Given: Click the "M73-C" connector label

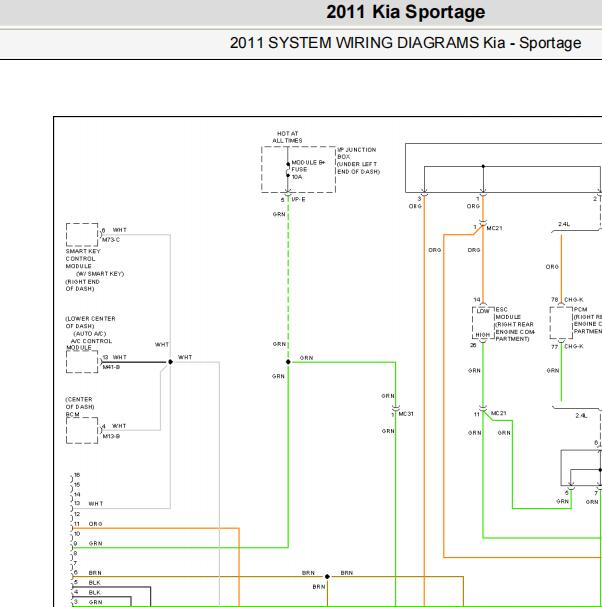Looking at the screenshot, I should click(x=111, y=240).
